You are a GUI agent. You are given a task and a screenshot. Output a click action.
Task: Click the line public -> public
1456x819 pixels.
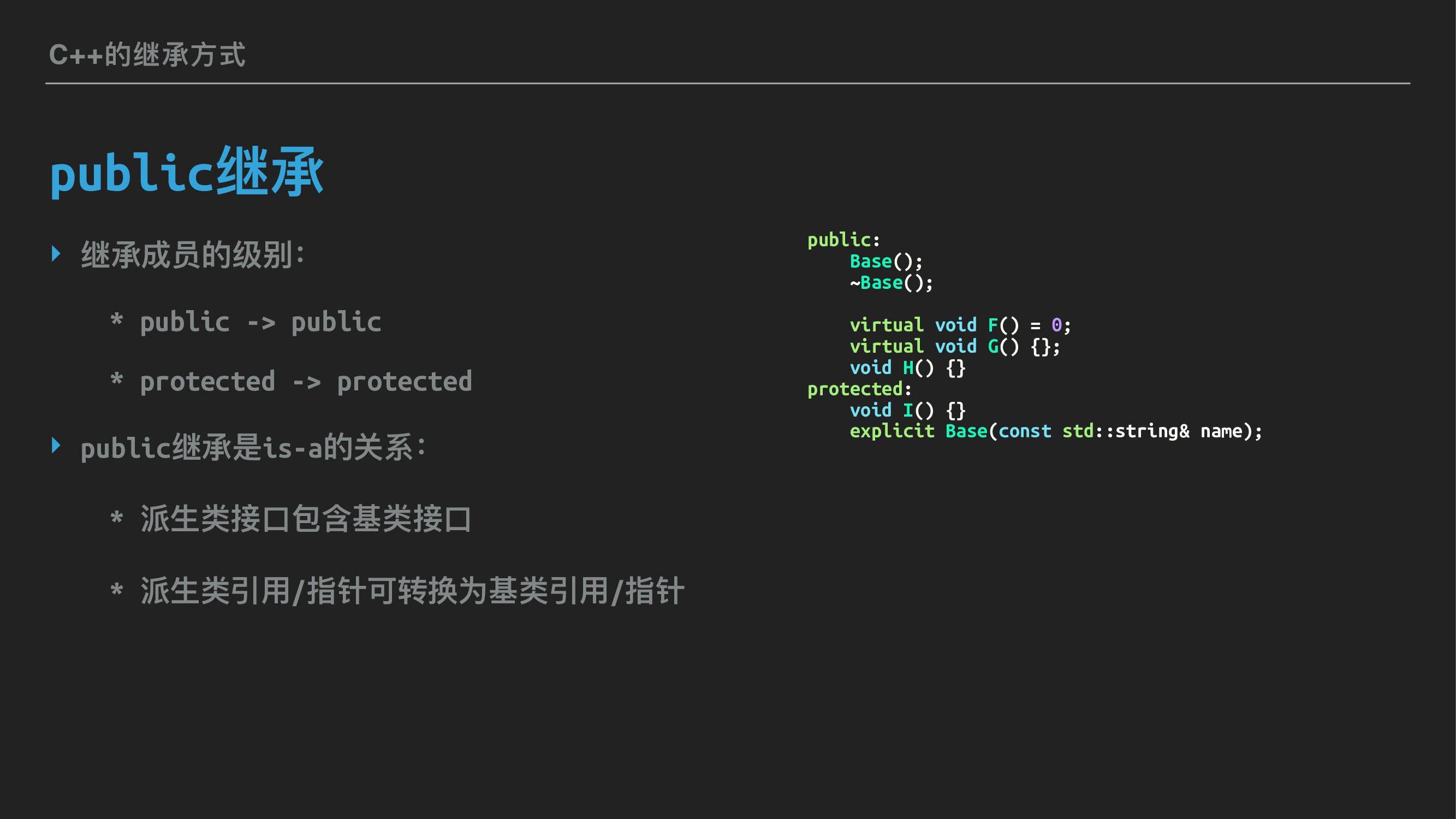point(260,322)
